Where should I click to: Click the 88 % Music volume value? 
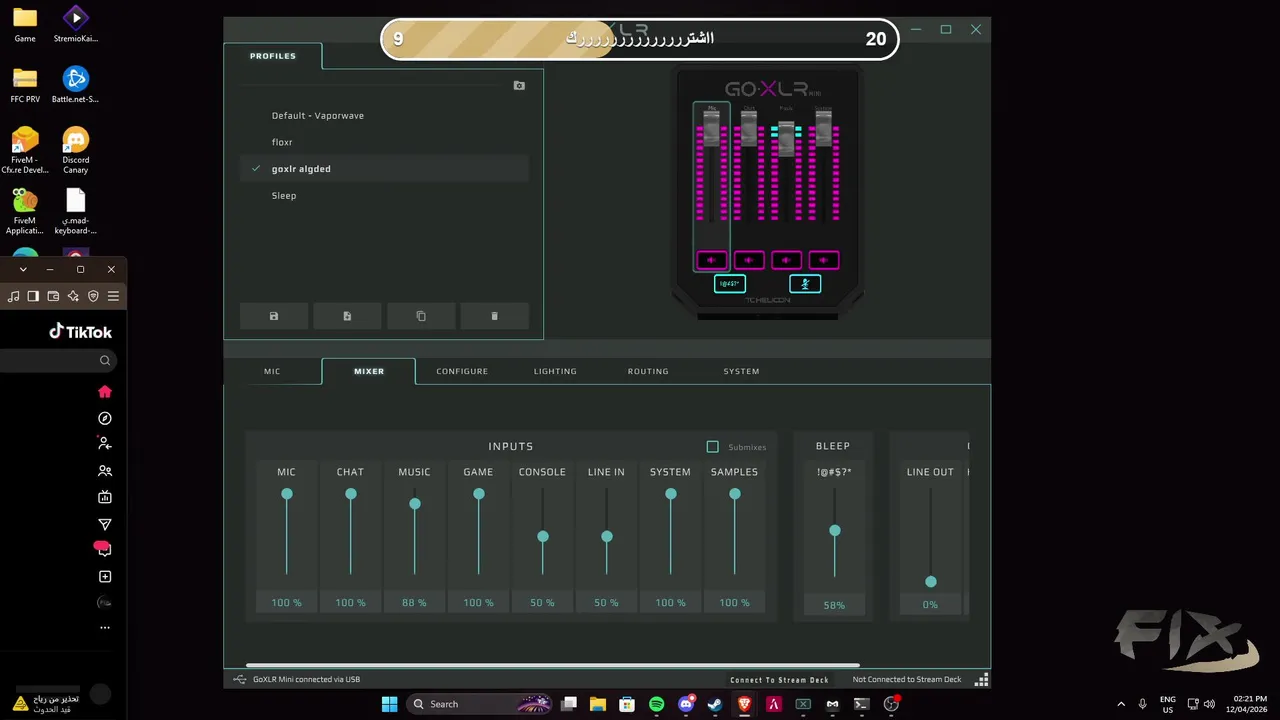coord(414,603)
